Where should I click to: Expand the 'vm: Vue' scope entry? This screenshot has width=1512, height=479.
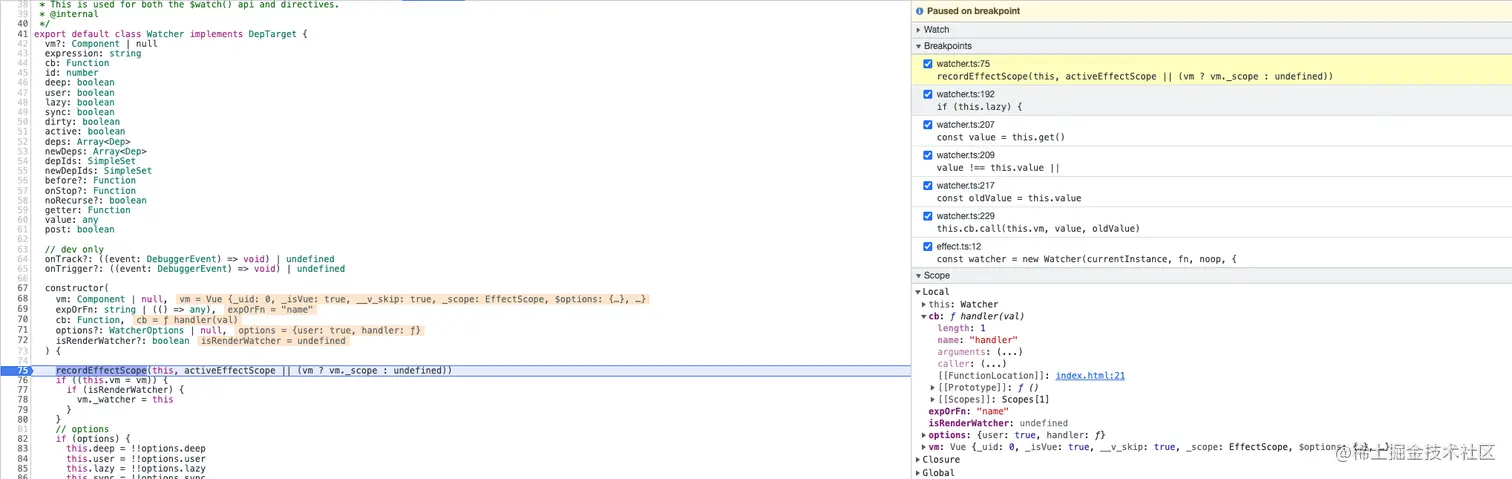[x=924, y=447]
